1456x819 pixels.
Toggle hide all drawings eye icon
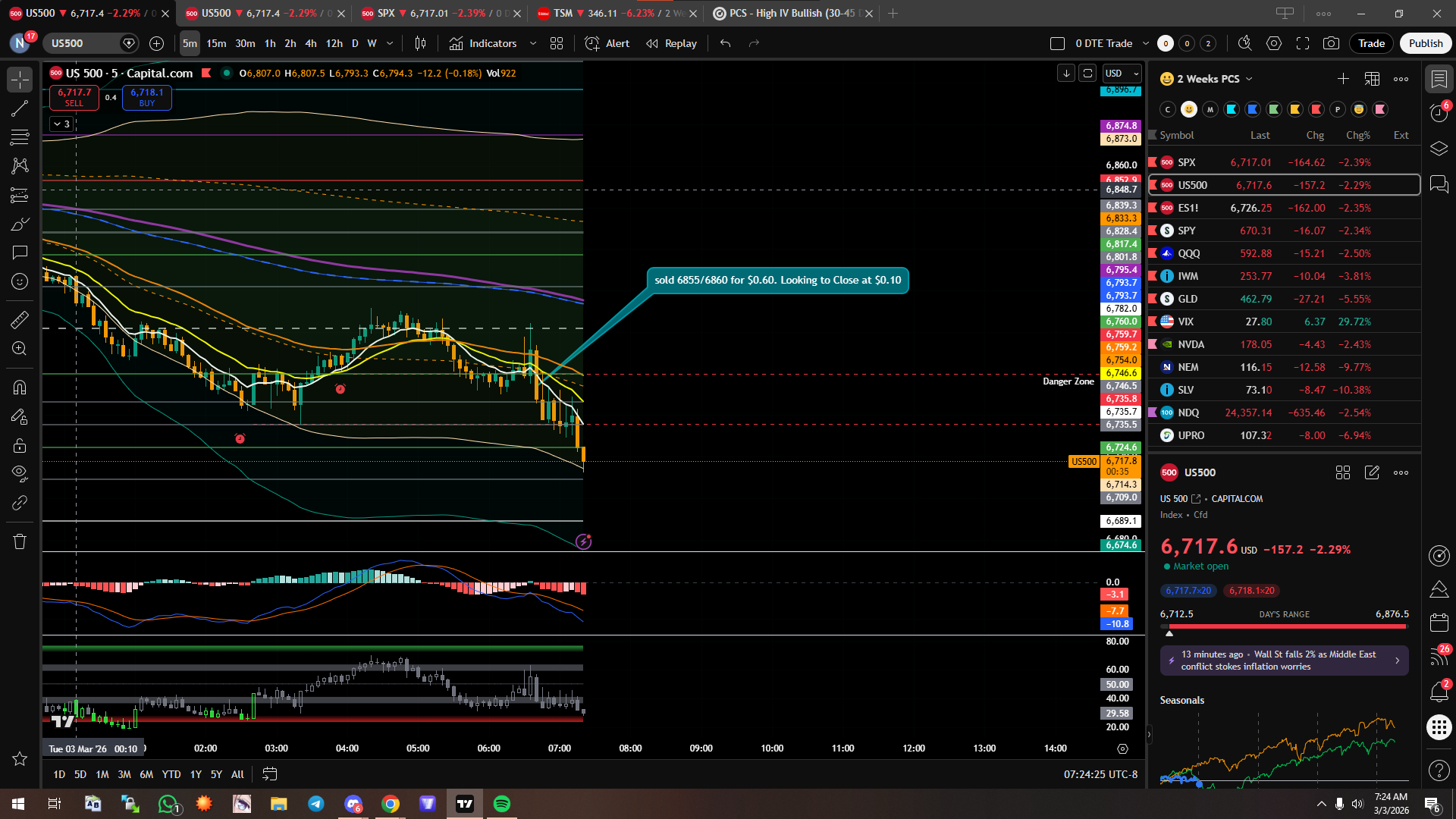tap(20, 474)
